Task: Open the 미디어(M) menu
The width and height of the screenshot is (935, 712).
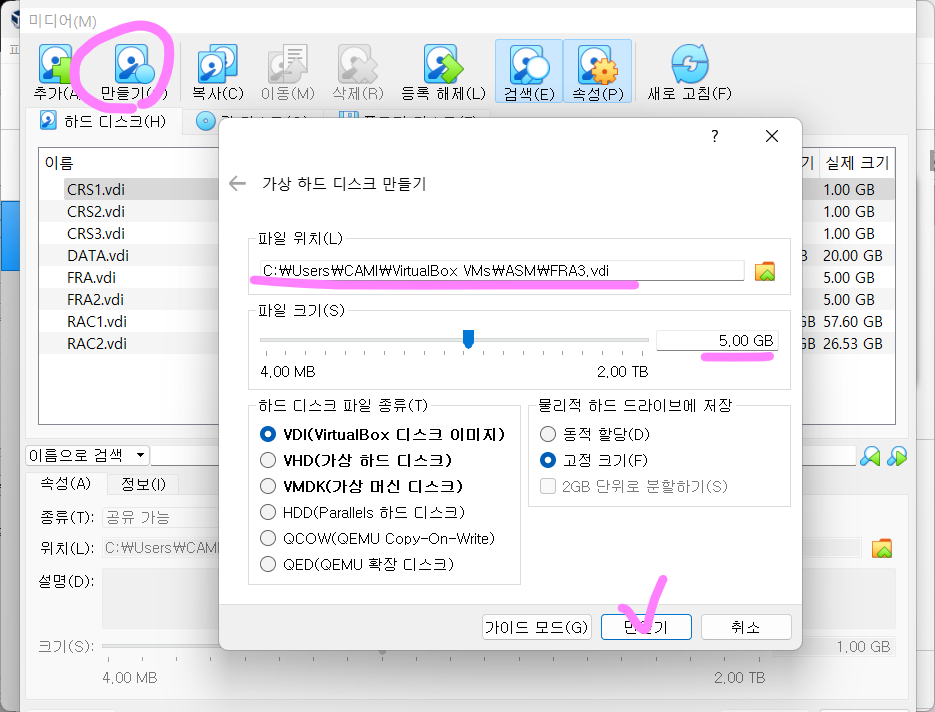Action: point(62,21)
